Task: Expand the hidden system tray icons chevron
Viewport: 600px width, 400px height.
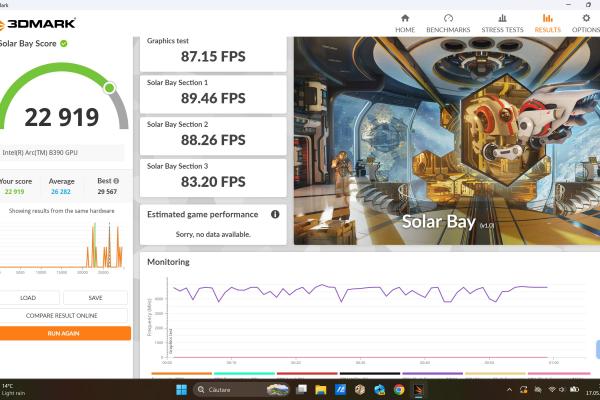Action: [509, 390]
